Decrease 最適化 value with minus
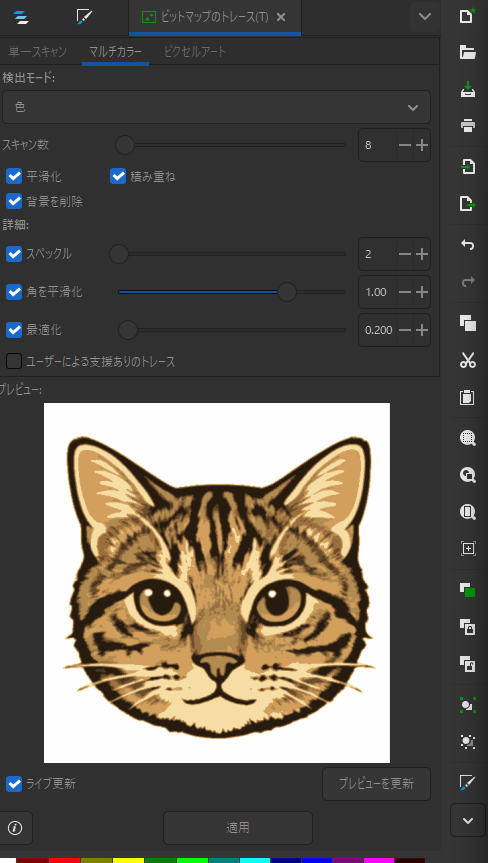 pos(405,330)
